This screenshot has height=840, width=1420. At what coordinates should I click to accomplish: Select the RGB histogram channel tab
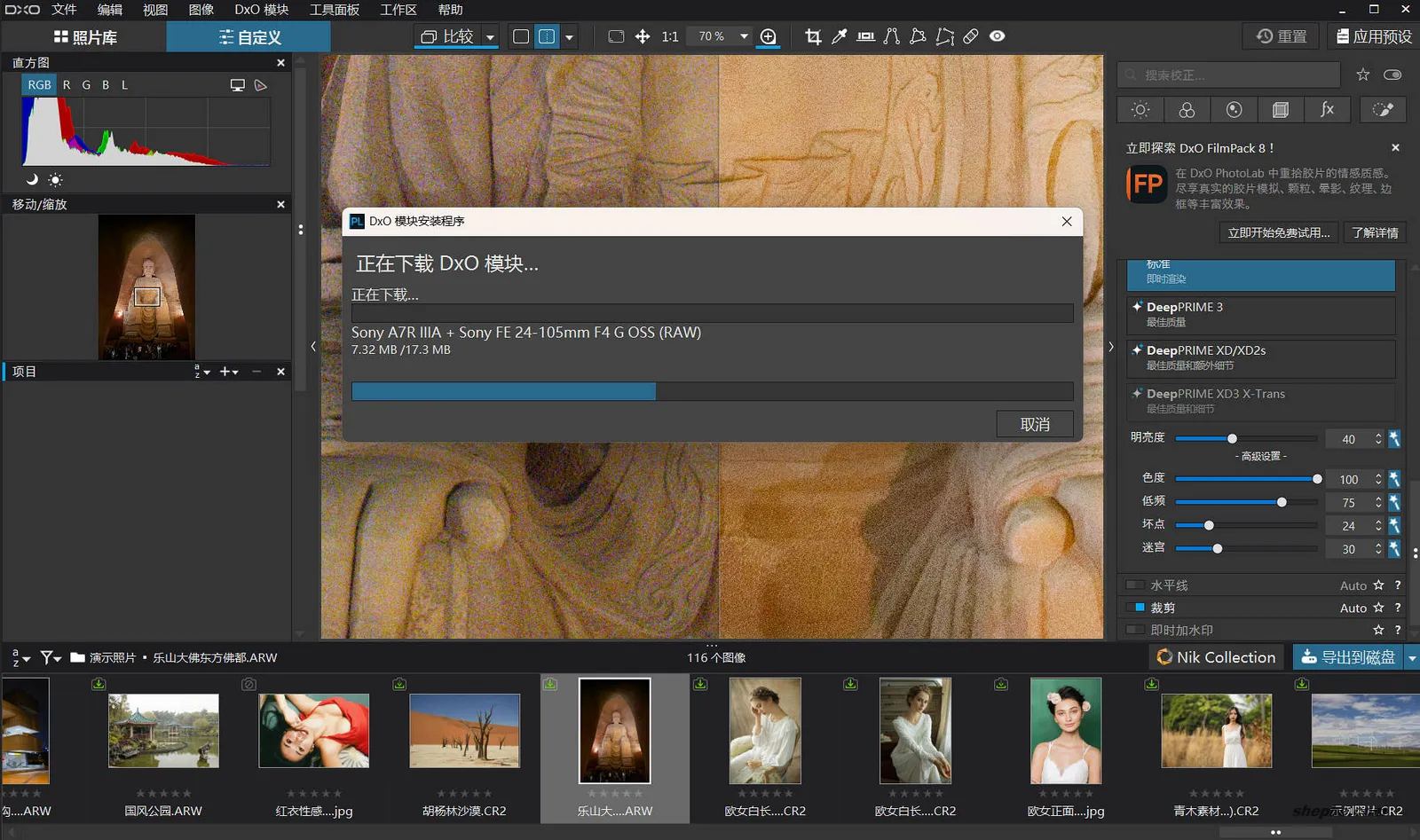(x=39, y=85)
